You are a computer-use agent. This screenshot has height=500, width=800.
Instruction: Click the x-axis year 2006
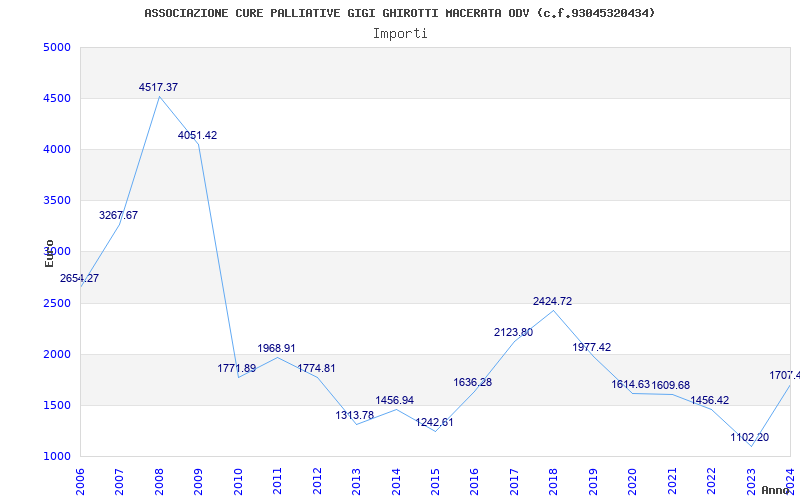click(x=80, y=482)
